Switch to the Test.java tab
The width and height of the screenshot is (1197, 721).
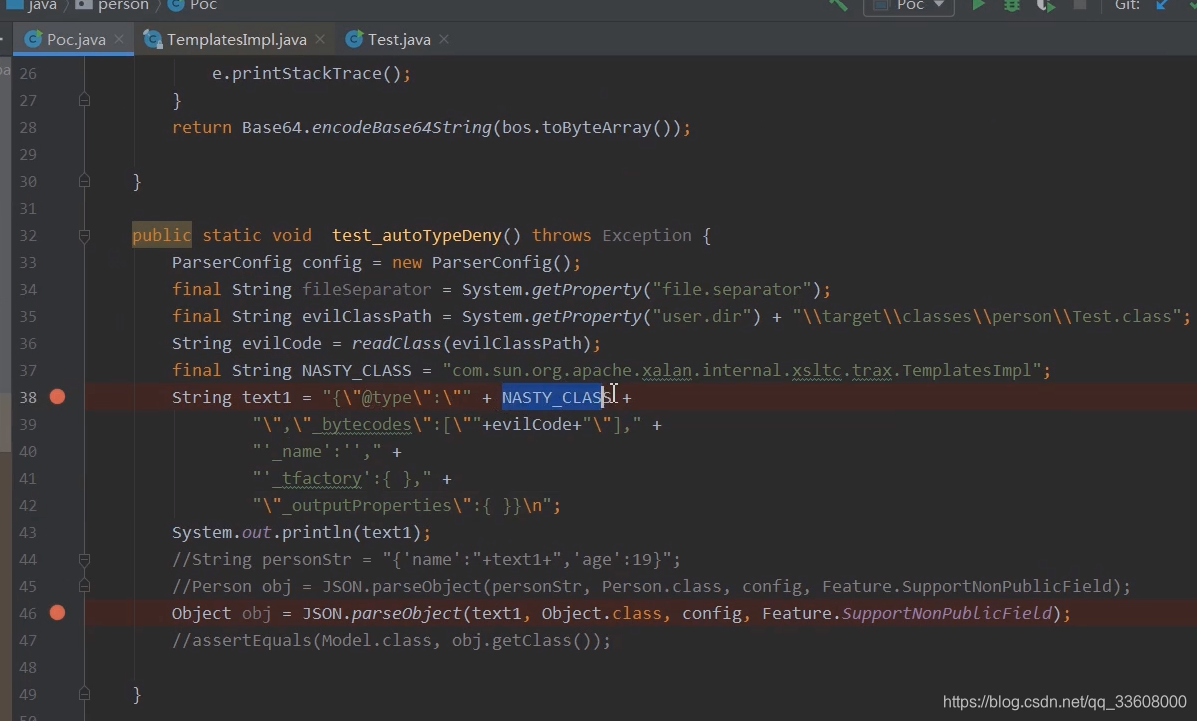pos(398,40)
